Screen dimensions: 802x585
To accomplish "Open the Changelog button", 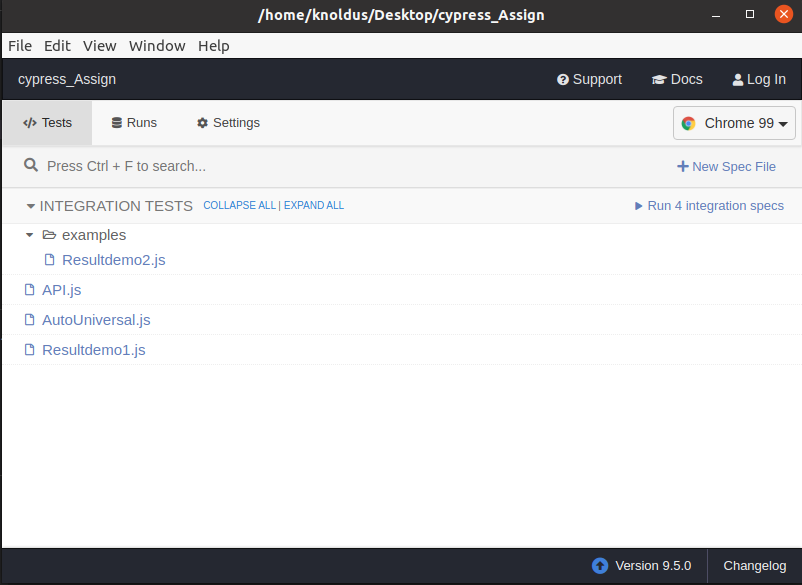I will 755,566.
